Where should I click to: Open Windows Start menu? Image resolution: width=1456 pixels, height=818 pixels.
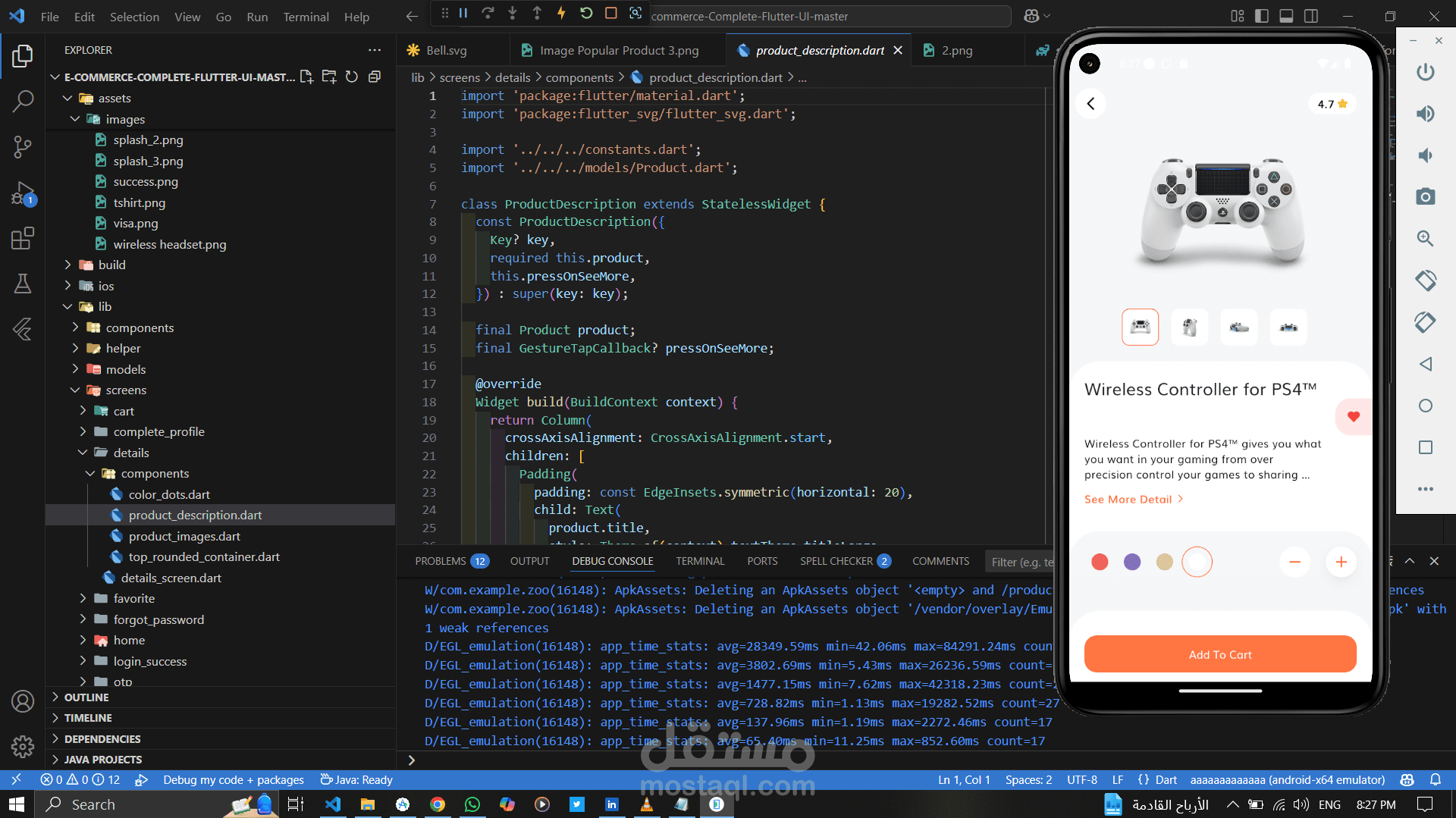click(x=17, y=804)
